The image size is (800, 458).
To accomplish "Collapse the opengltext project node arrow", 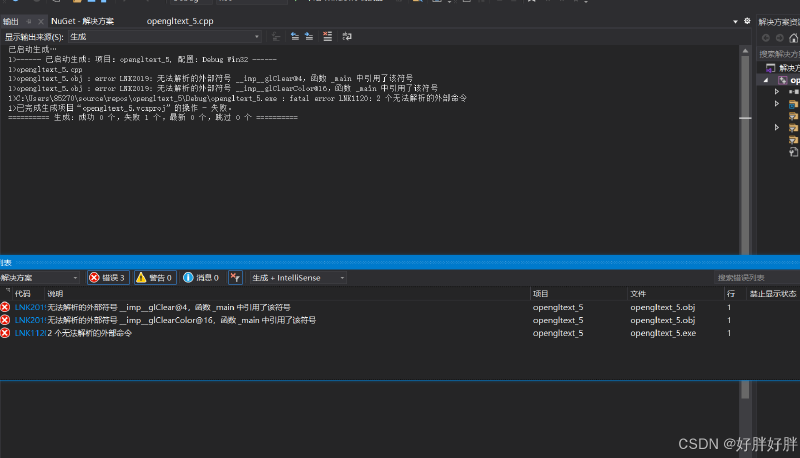I will point(766,81).
